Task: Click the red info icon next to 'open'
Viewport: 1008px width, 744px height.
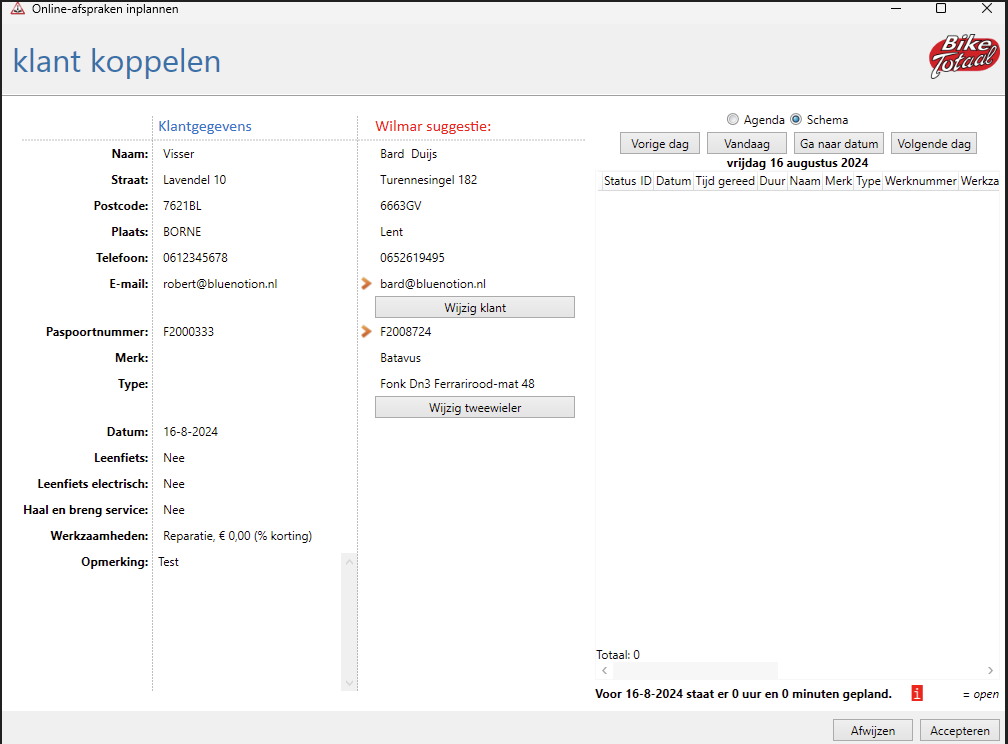Action: pyautogui.click(x=916, y=693)
